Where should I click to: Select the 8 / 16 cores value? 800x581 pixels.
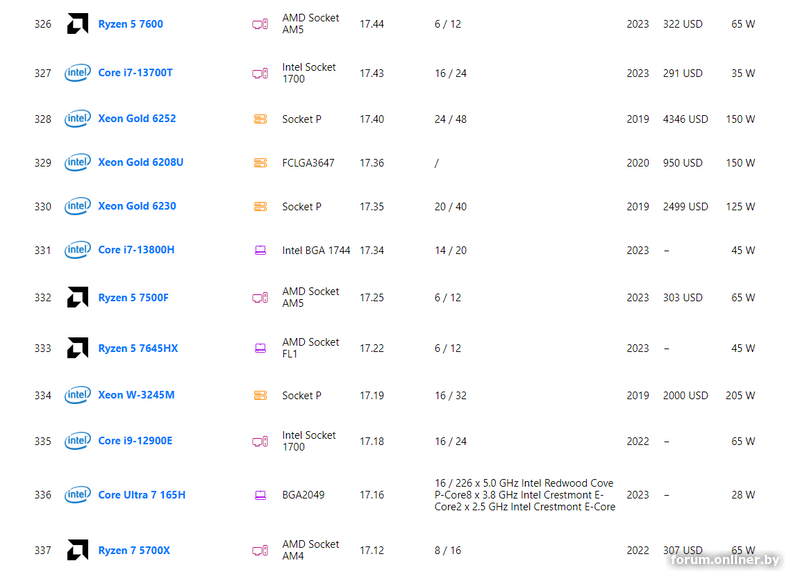click(447, 550)
